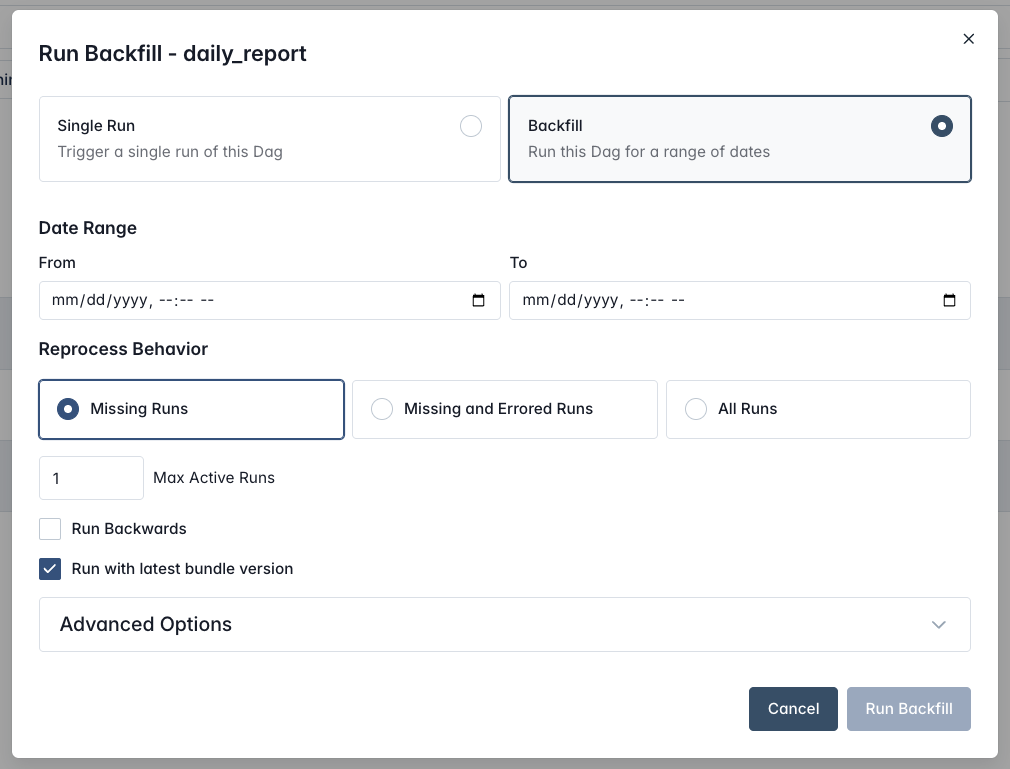Choose All Runs reprocess behavior
Image resolution: width=1010 pixels, height=769 pixels.
[818, 410]
